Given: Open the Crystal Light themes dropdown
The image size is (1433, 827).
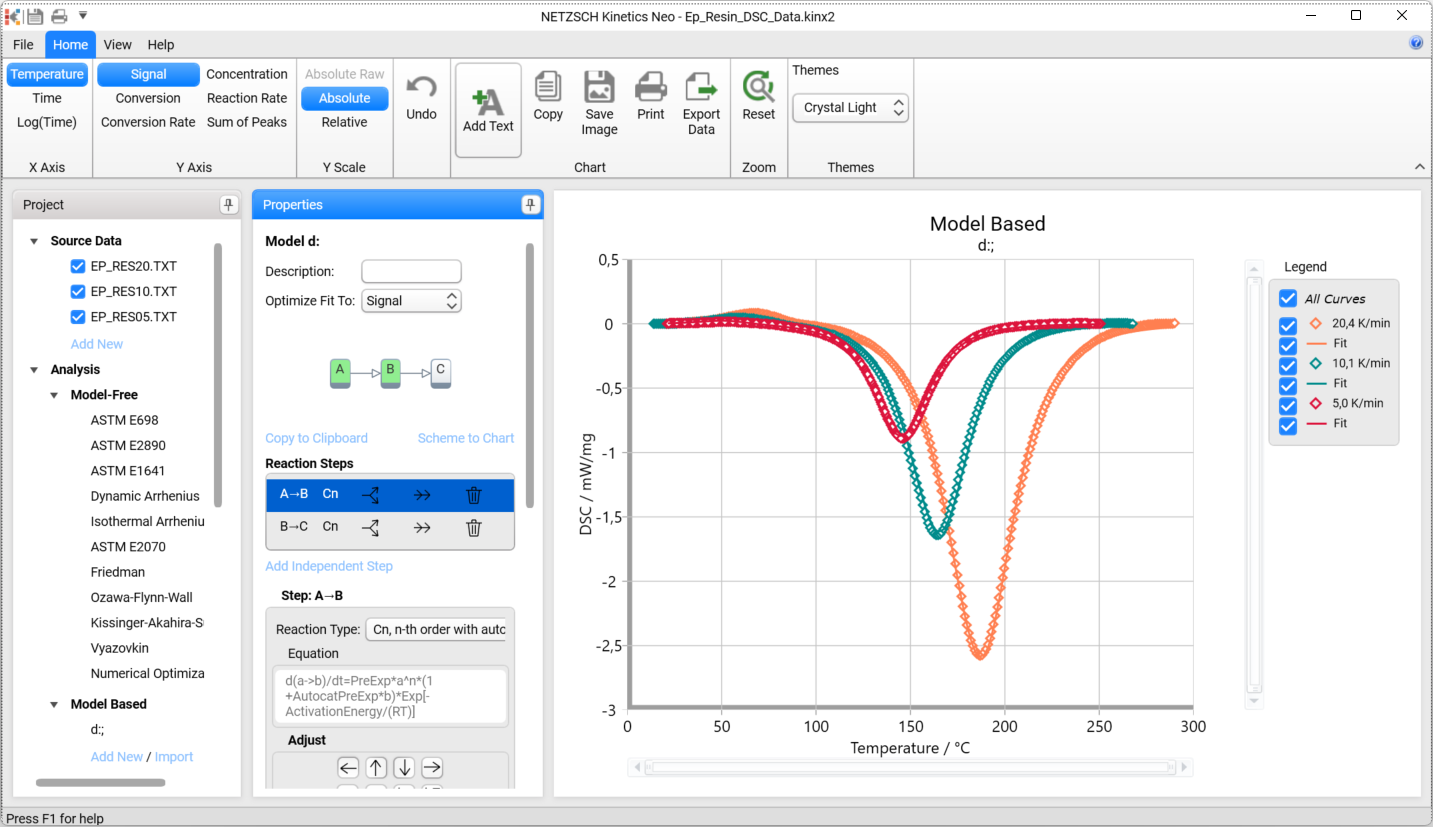Looking at the screenshot, I should coord(850,108).
